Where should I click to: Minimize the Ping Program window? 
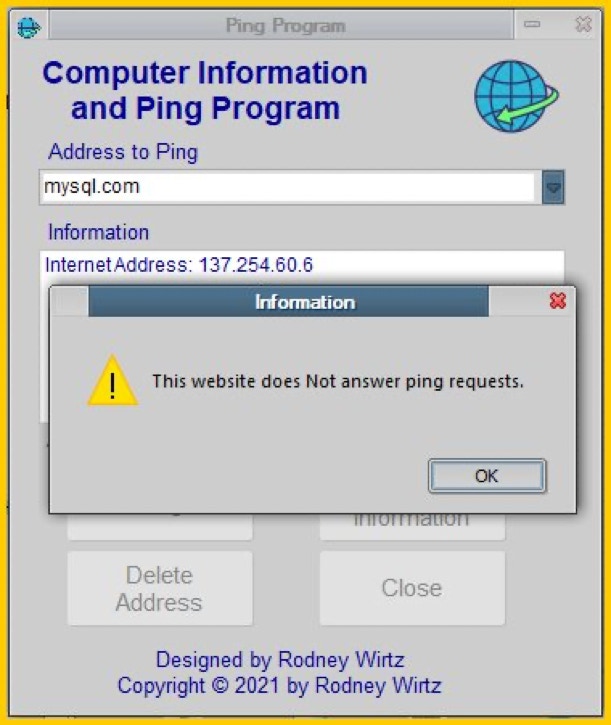(532, 24)
